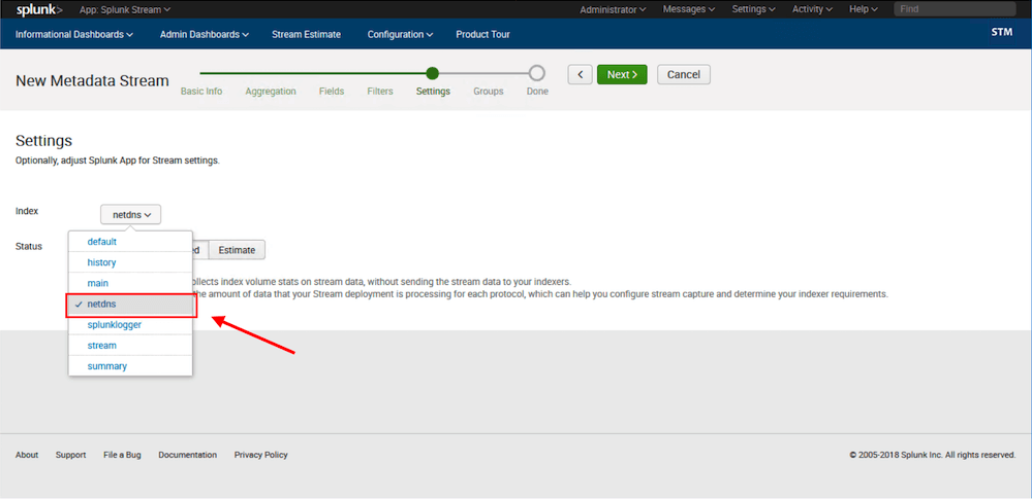Screen dimensions: 1034x501
Task: Click the green Next button
Action: tap(621, 75)
